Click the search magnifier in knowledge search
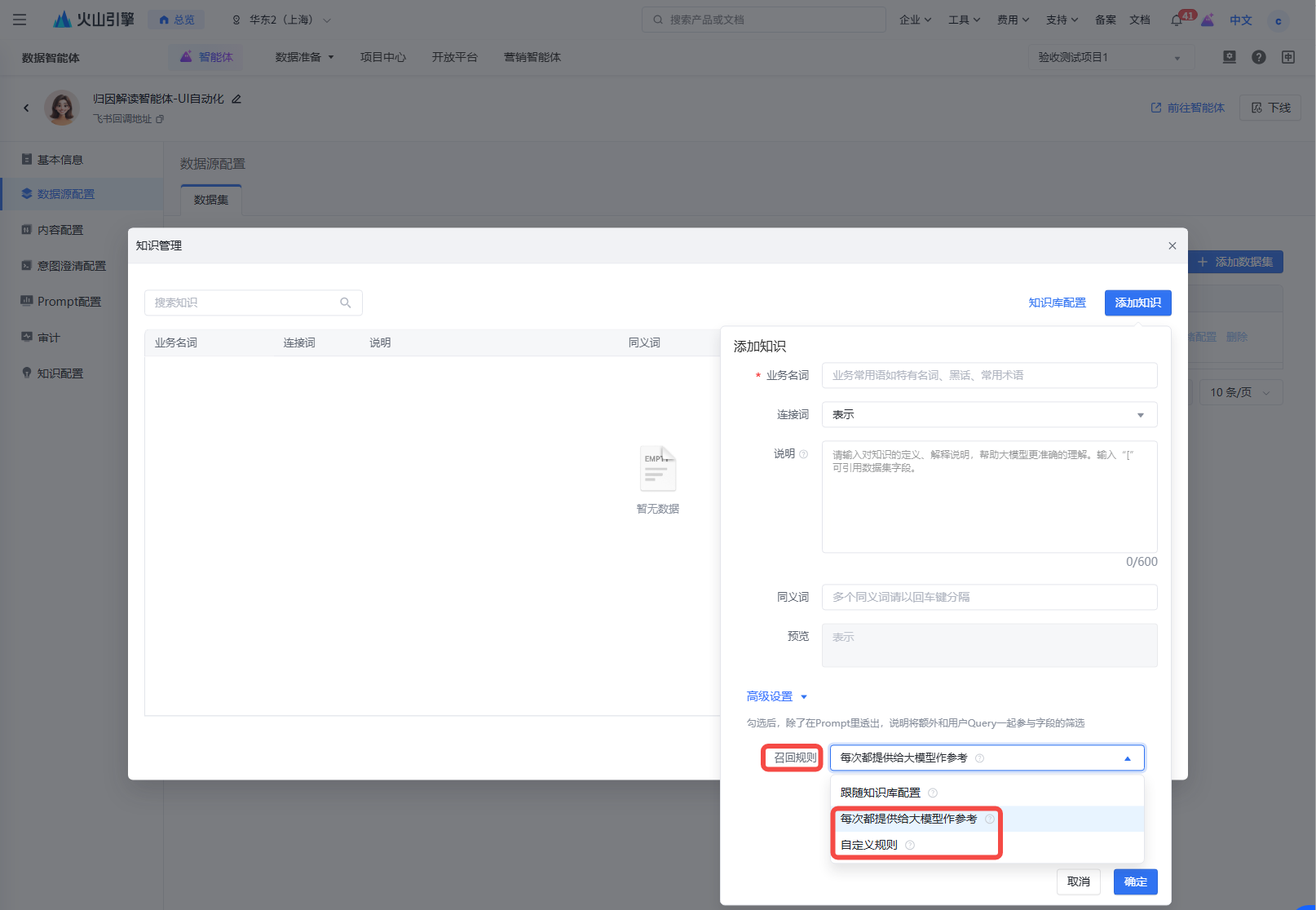The width and height of the screenshot is (1316, 910). pyautogui.click(x=346, y=303)
